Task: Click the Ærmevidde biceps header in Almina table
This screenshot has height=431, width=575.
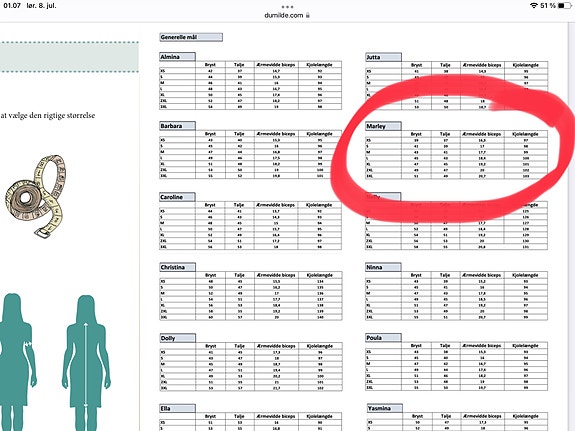Action: (276, 65)
